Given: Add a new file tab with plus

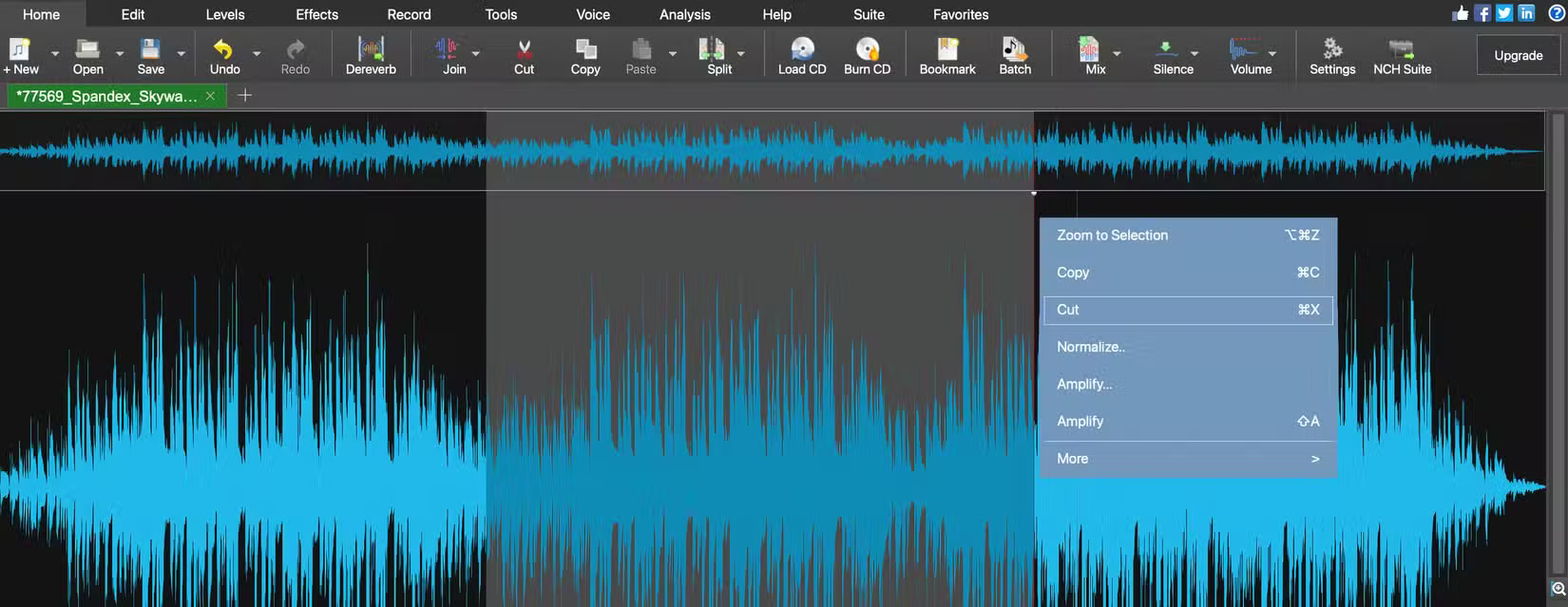Looking at the screenshot, I should [244, 95].
